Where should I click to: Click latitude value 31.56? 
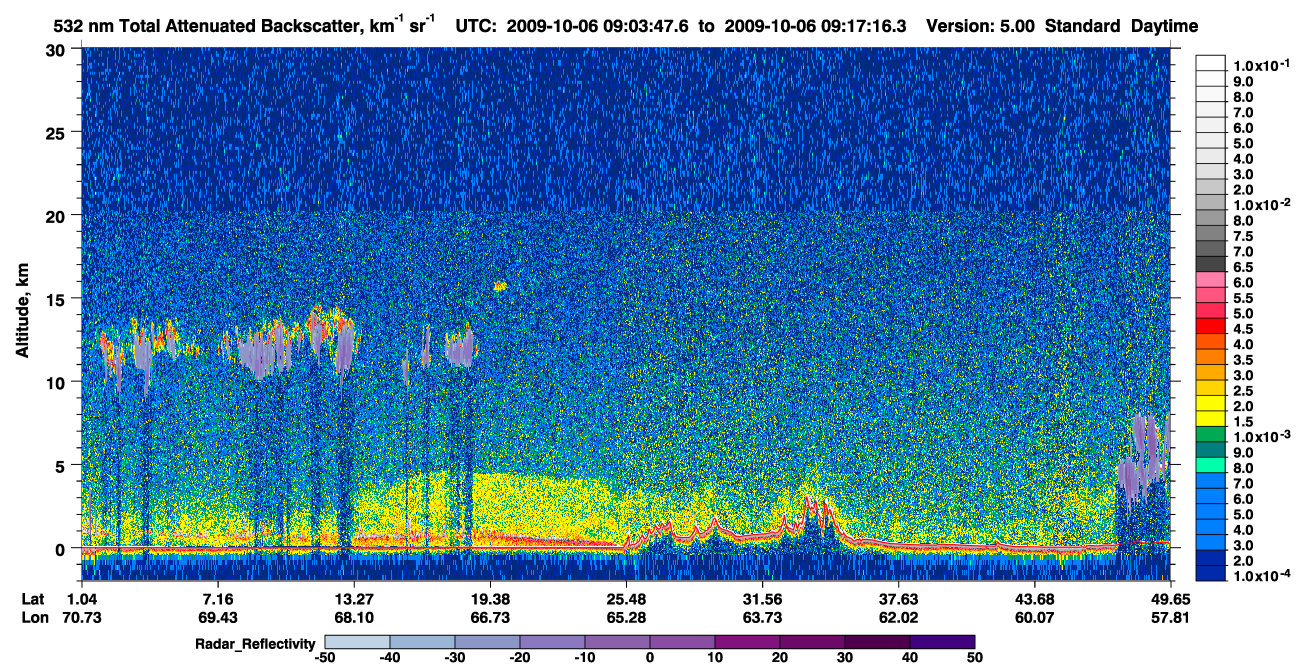pyautogui.click(x=763, y=599)
